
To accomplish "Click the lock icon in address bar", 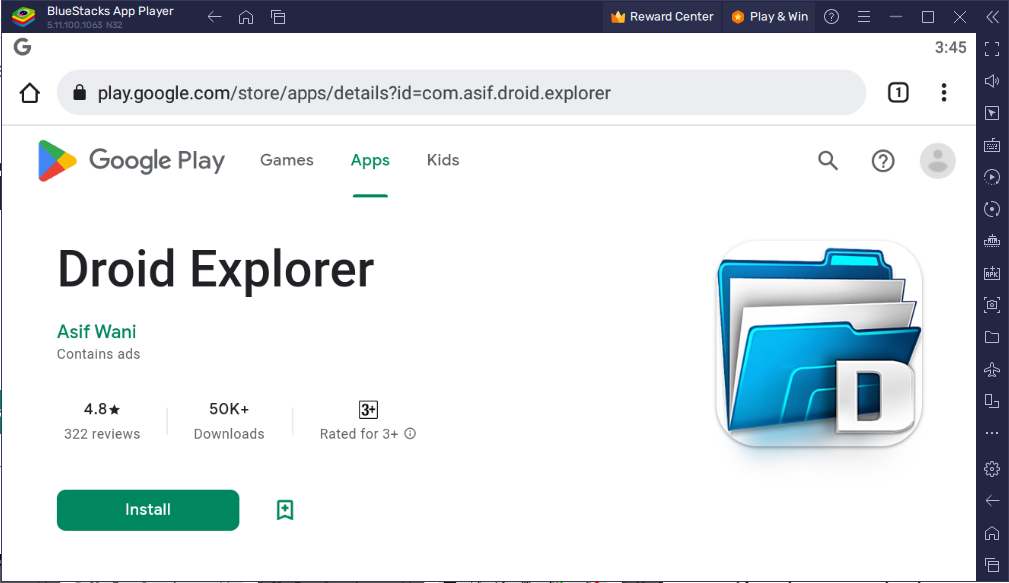I will 79,93.
